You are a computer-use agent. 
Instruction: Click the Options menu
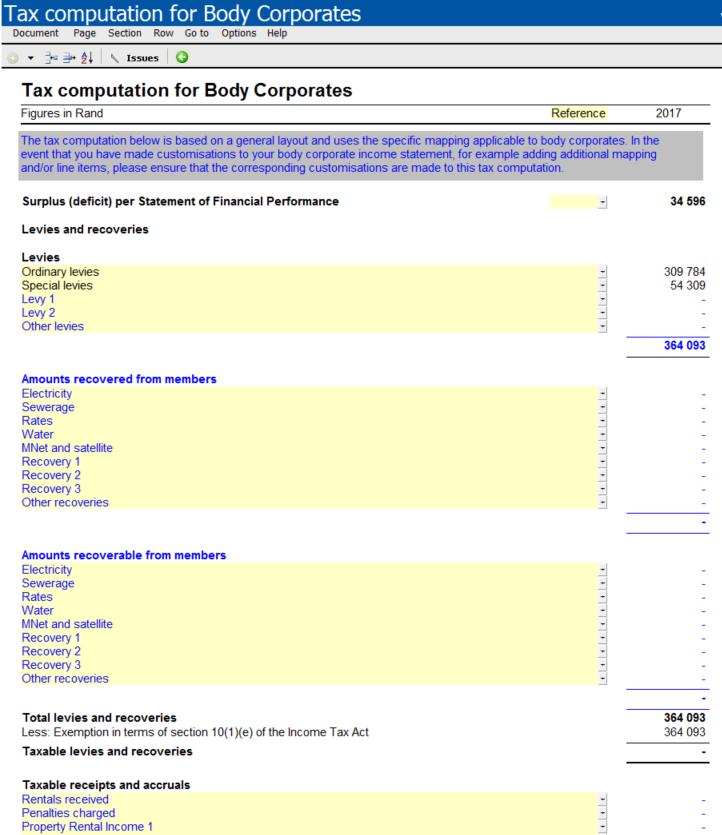tap(239, 33)
